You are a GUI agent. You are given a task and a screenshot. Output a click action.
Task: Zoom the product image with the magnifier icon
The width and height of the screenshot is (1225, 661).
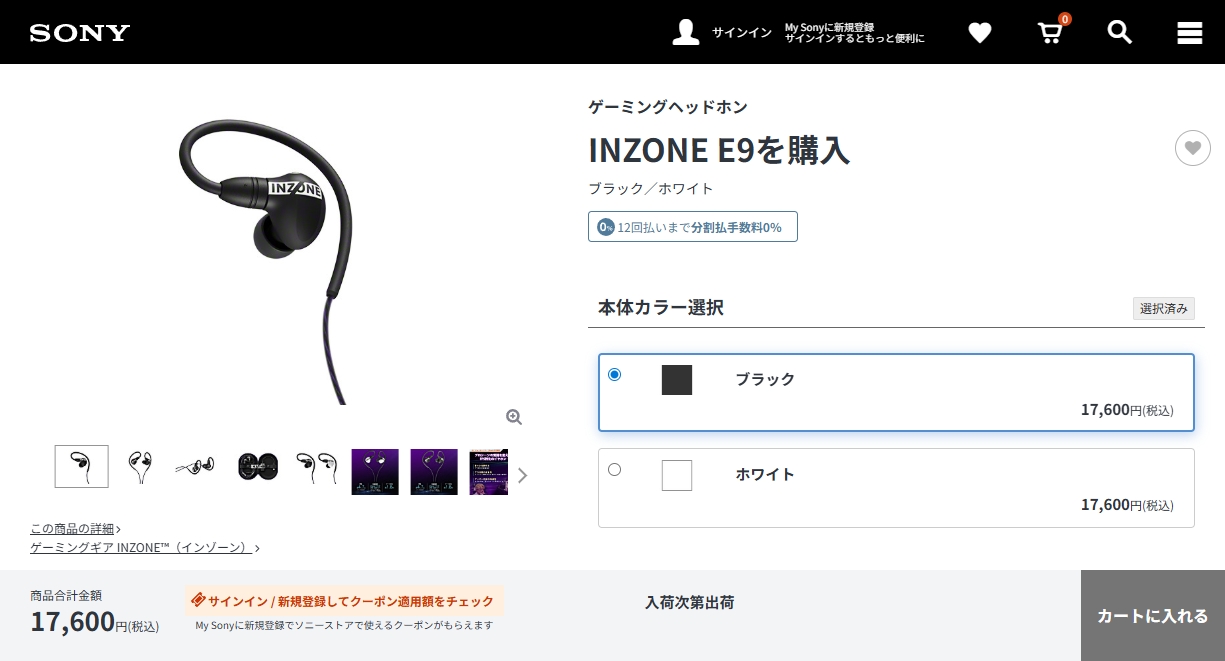point(514,417)
